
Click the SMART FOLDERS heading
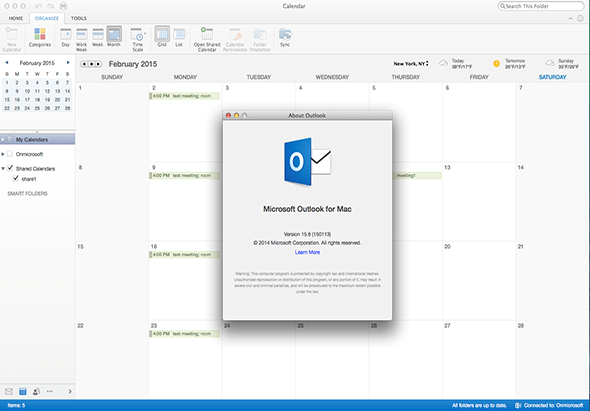pos(27,193)
